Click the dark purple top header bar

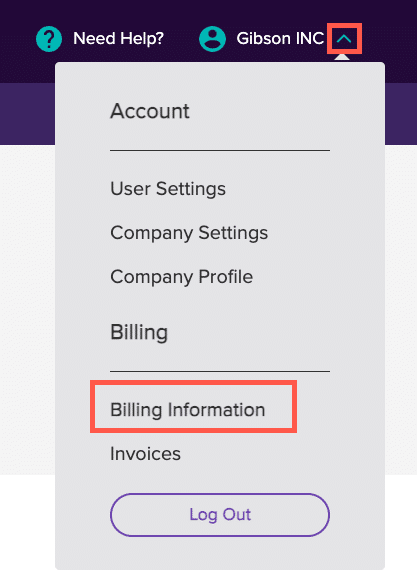208,11
